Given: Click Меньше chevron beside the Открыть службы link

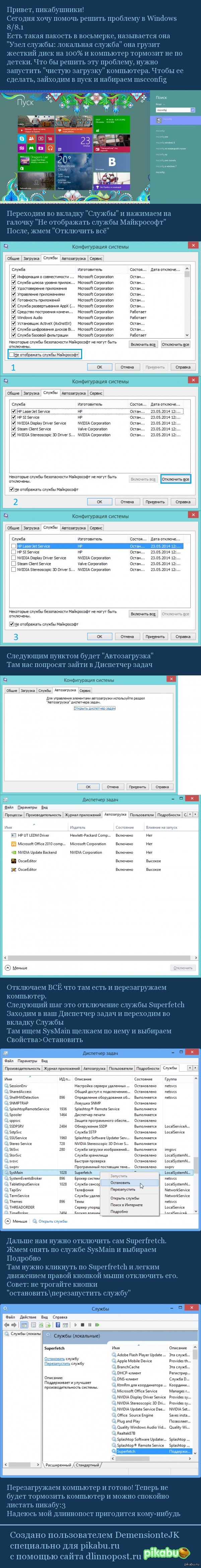Looking at the screenshot, I should 7,1222.
